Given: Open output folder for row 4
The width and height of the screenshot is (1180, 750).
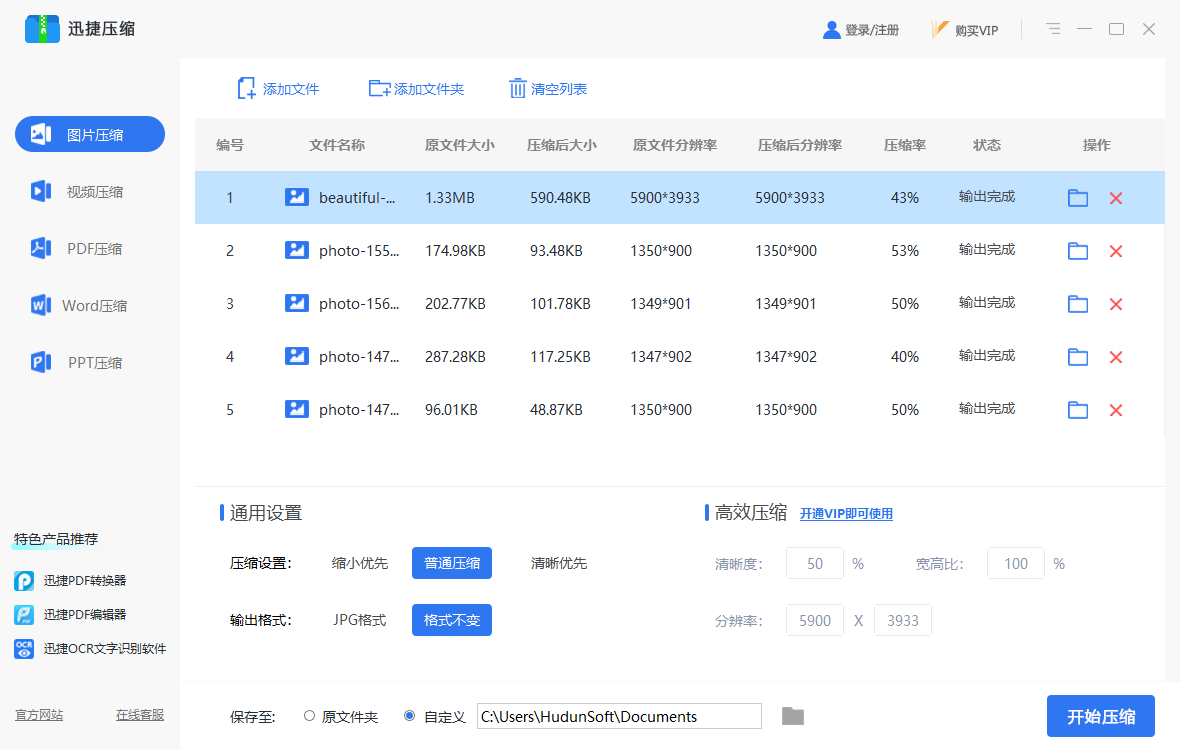Looking at the screenshot, I should coord(1078,357).
